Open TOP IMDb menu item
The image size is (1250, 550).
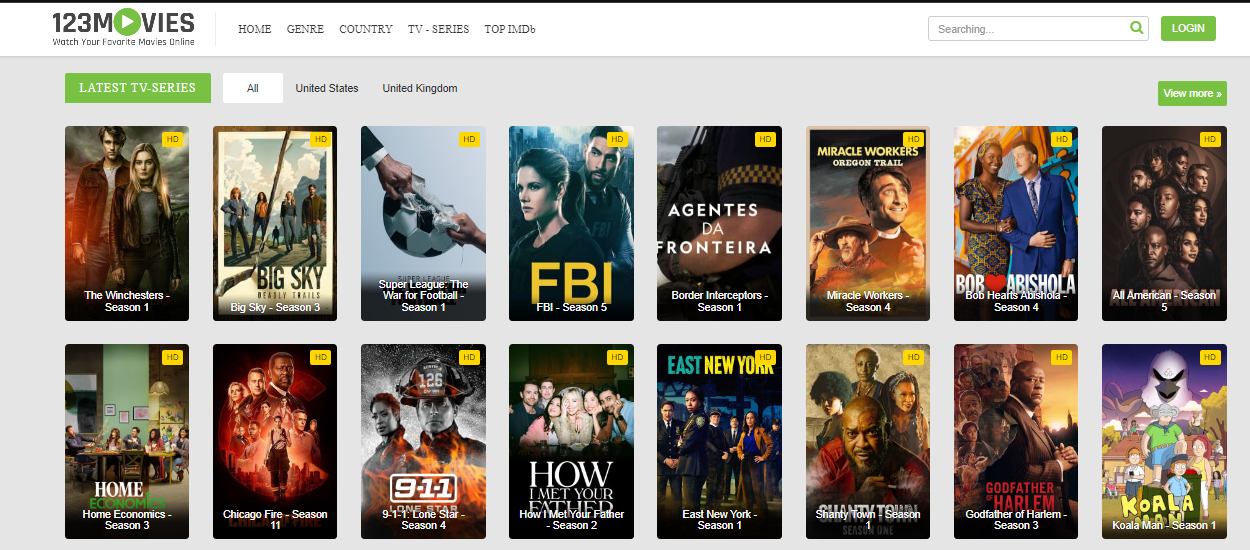pyautogui.click(x=510, y=29)
